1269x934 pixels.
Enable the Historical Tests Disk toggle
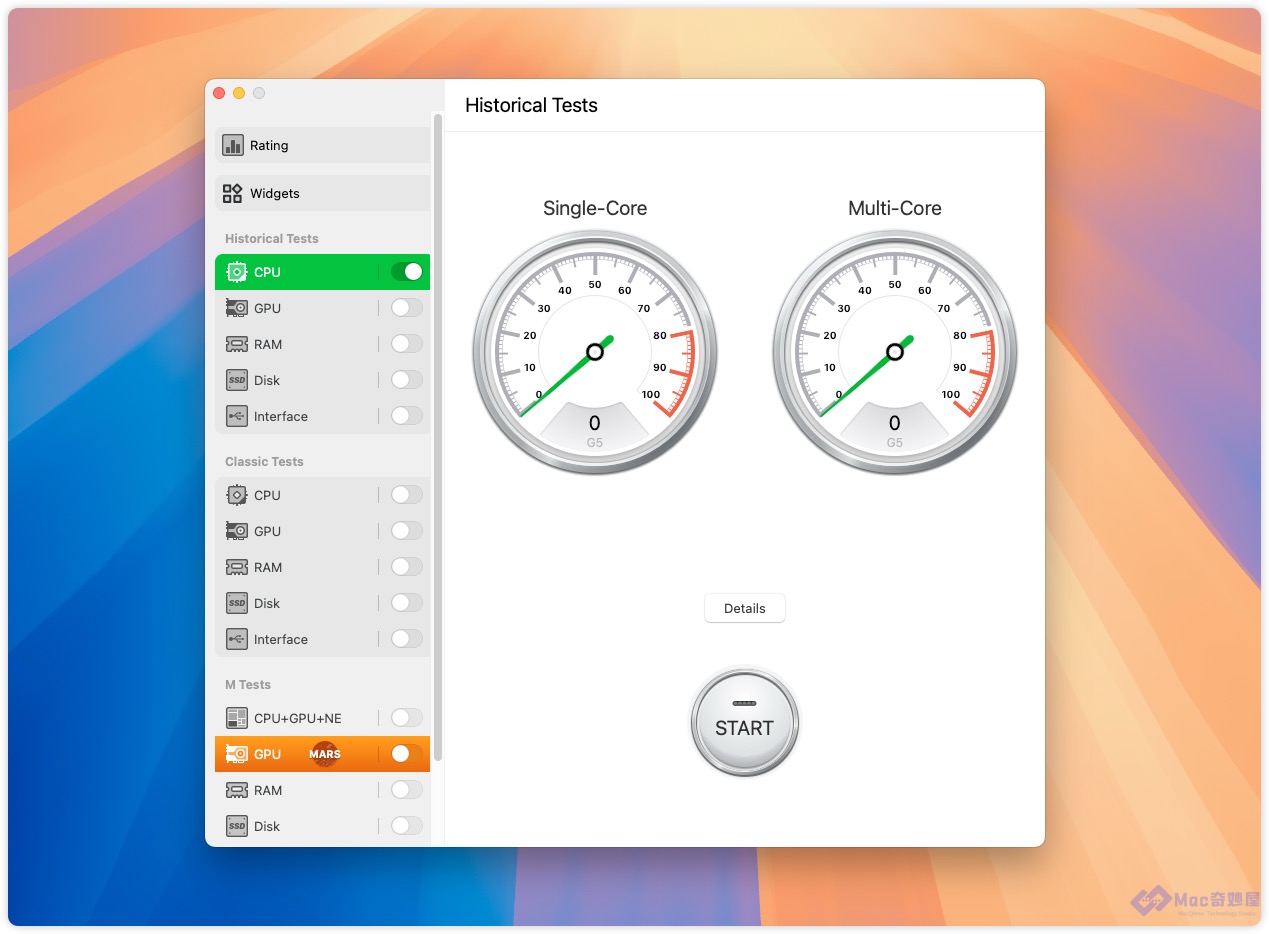pos(407,380)
